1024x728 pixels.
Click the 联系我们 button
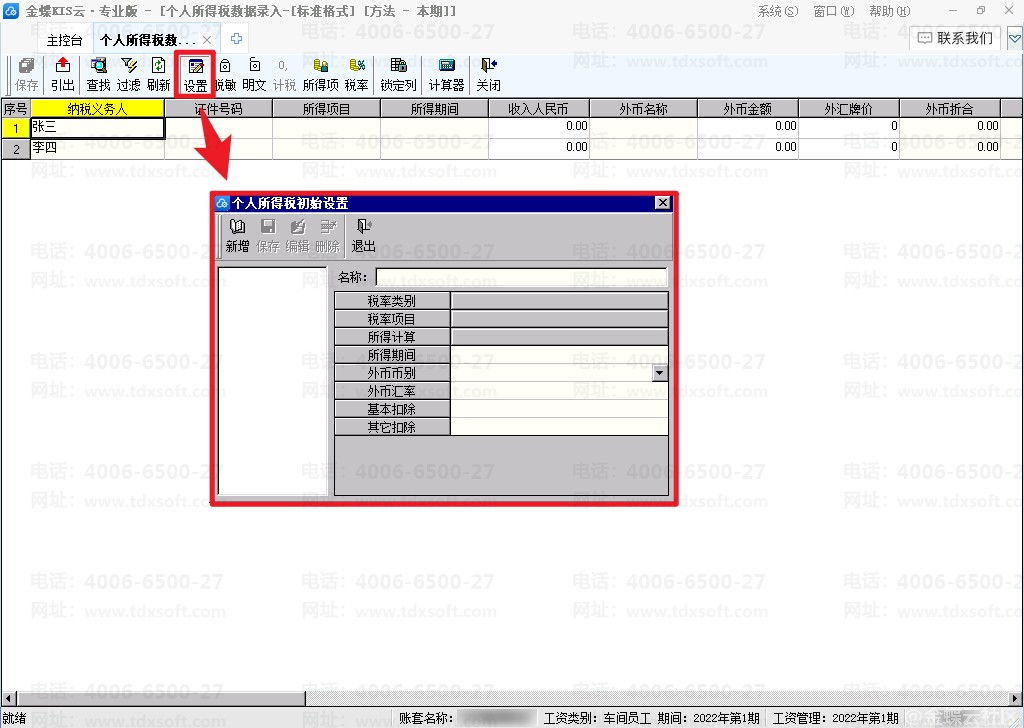pyautogui.click(x=955, y=39)
